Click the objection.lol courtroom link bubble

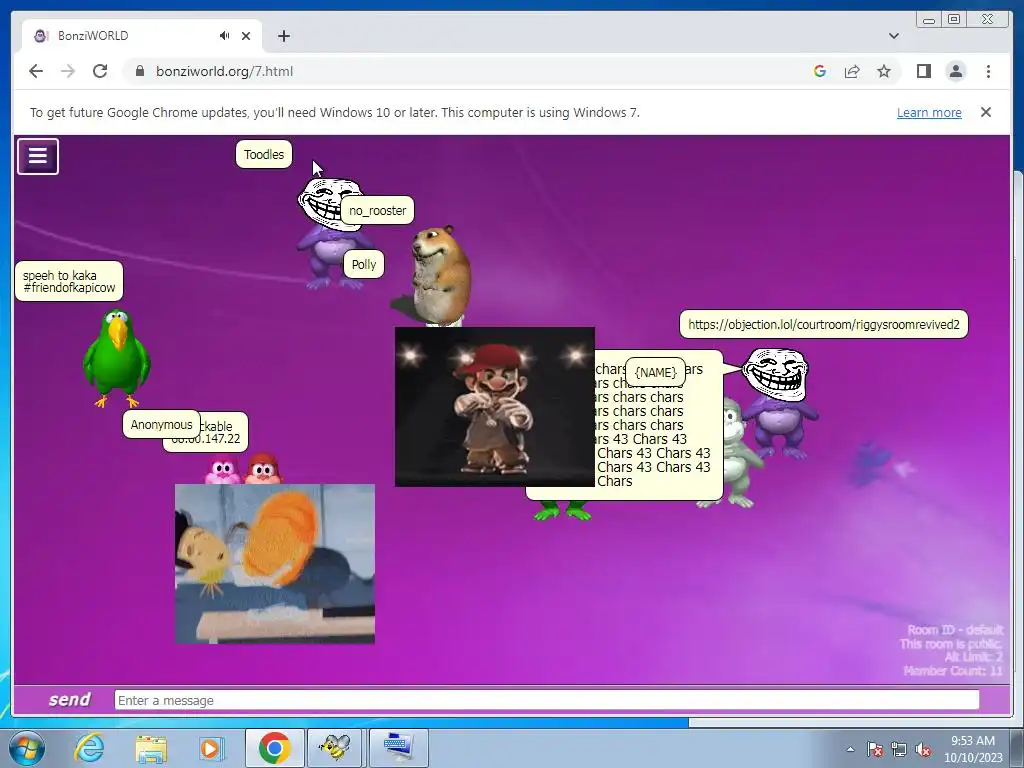824,325
